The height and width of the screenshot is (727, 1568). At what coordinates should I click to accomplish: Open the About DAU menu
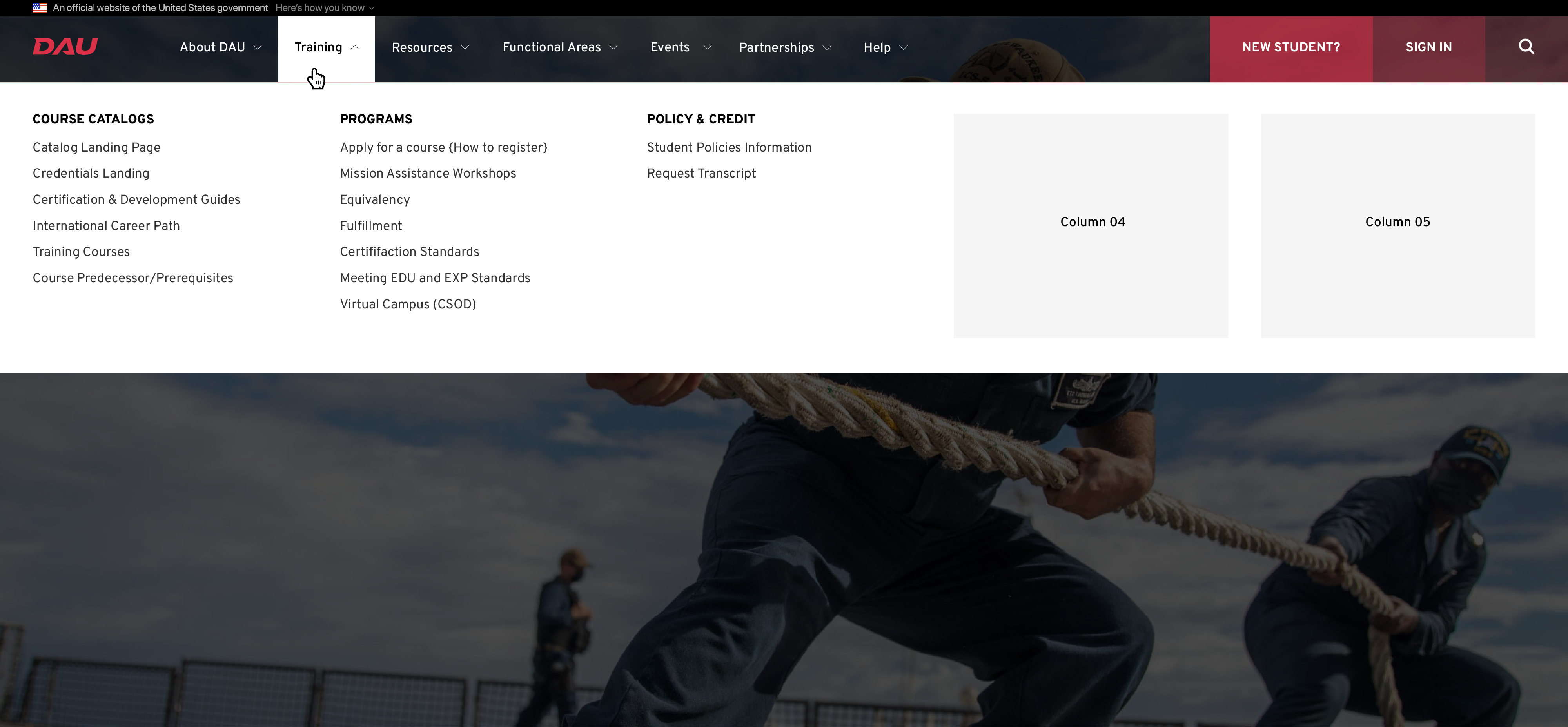(220, 47)
